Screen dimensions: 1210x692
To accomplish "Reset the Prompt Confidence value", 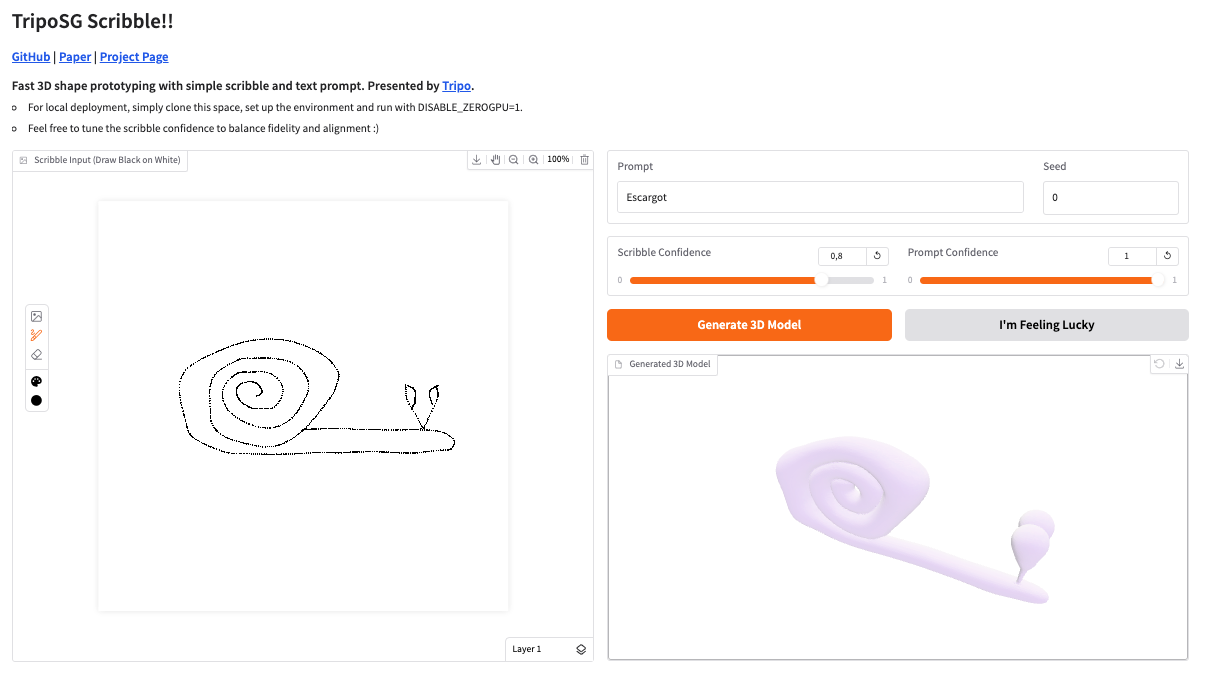I will [1167, 256].
